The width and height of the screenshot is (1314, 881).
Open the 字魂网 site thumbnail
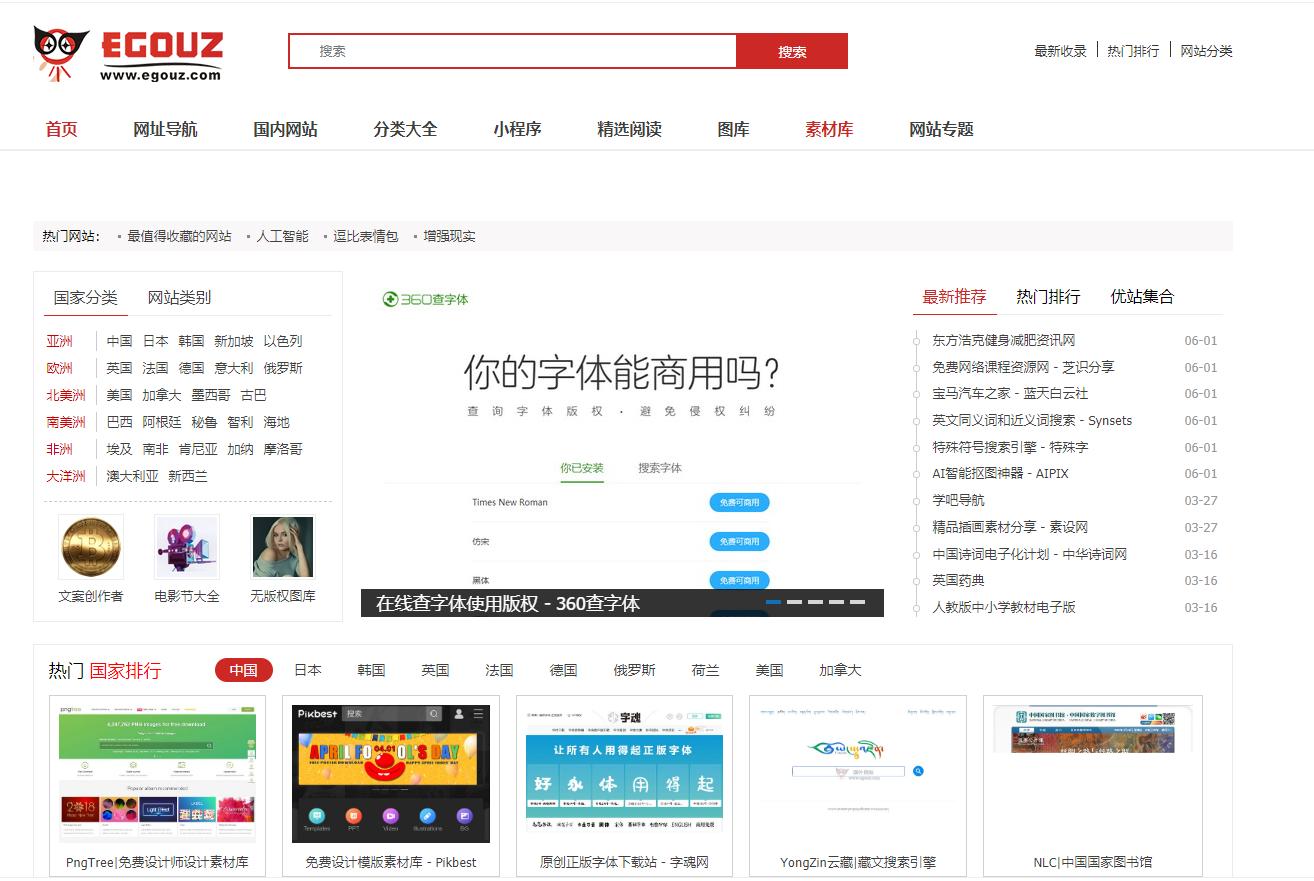coord(624,774)
